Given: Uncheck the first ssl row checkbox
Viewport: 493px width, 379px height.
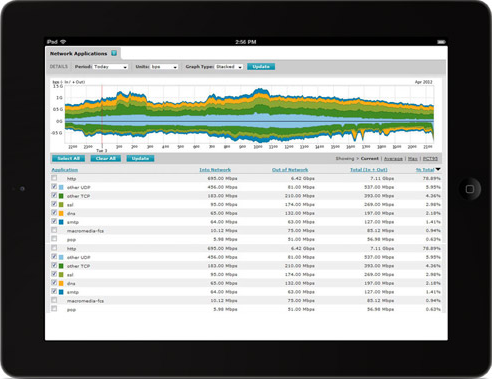Looking at the screenshot, I should tap(54, 204).
